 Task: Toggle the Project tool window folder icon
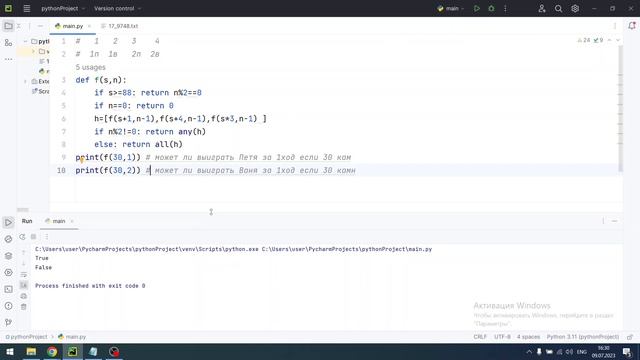point(8,26)
